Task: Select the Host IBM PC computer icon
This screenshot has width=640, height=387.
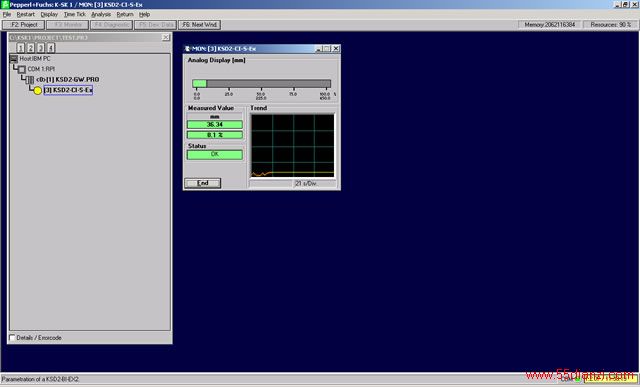Action: (13, 59)
